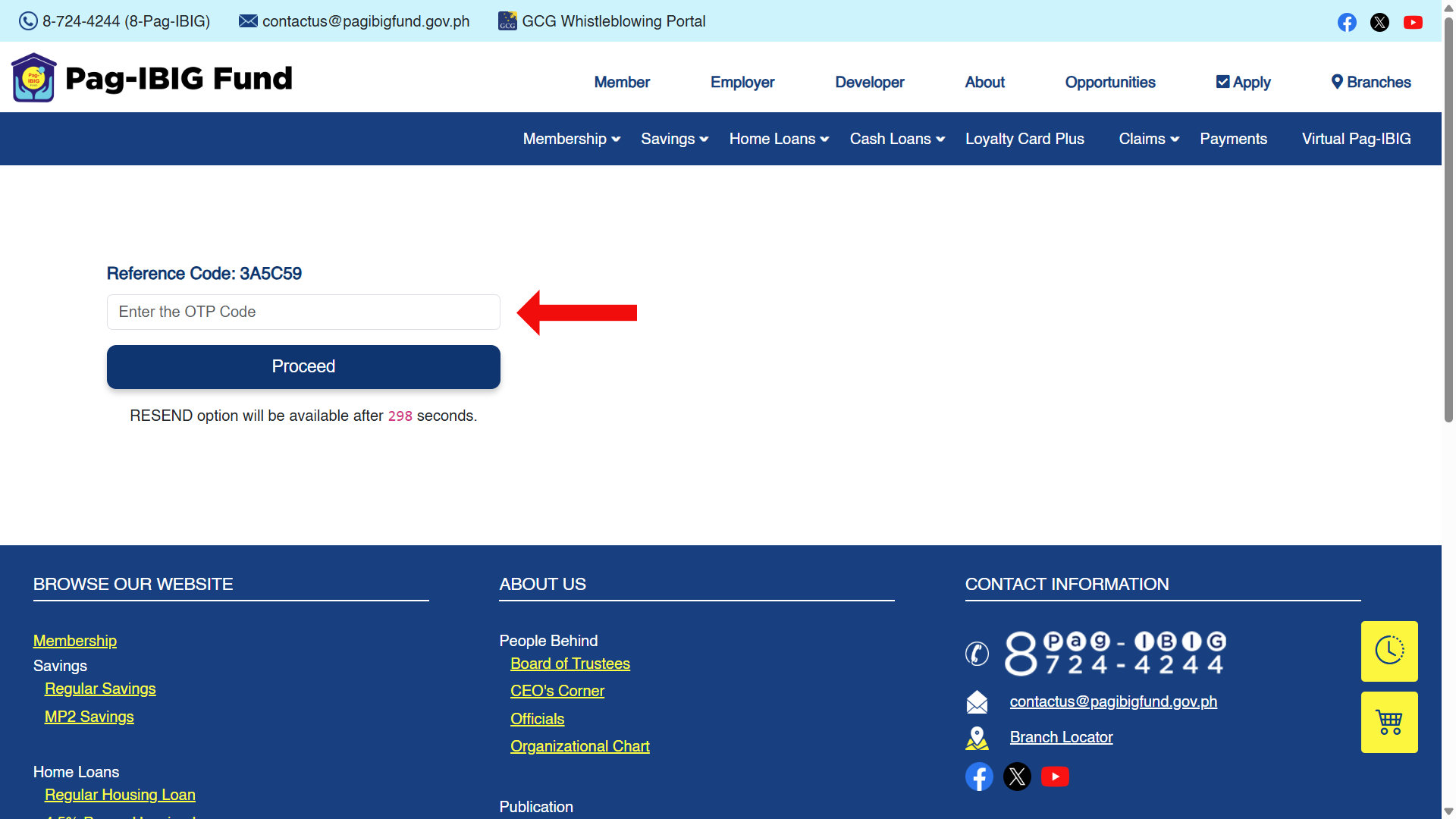This screenshot has height=819, width=1456.
Task: Click the footer contactus email link
Action: coord(1113,701)
